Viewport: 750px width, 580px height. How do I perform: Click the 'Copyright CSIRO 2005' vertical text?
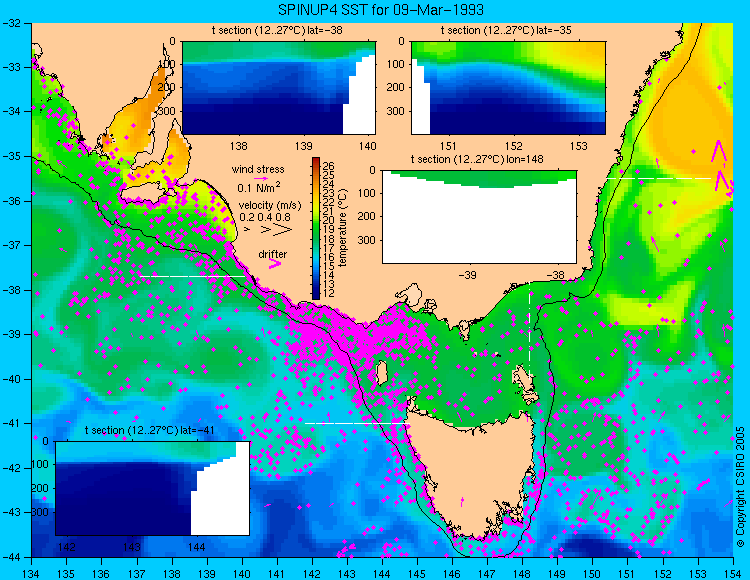pos(740,487)
